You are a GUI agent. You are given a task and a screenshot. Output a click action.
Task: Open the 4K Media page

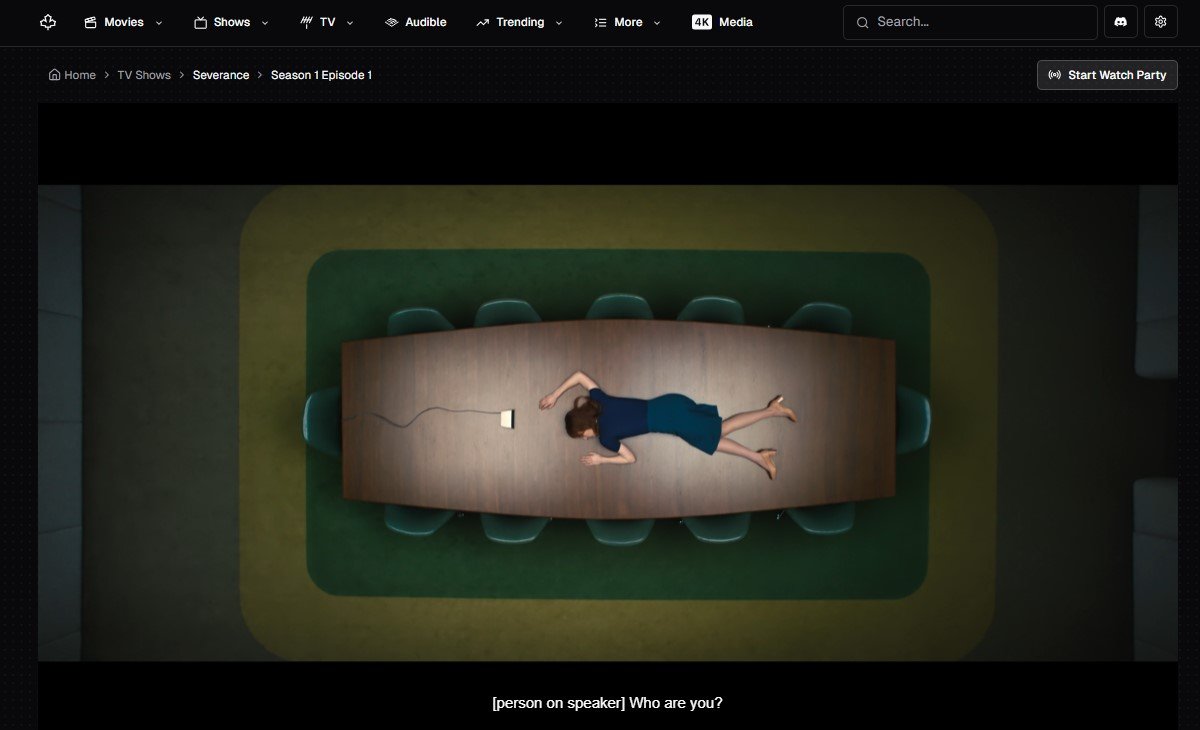(722, 22)
